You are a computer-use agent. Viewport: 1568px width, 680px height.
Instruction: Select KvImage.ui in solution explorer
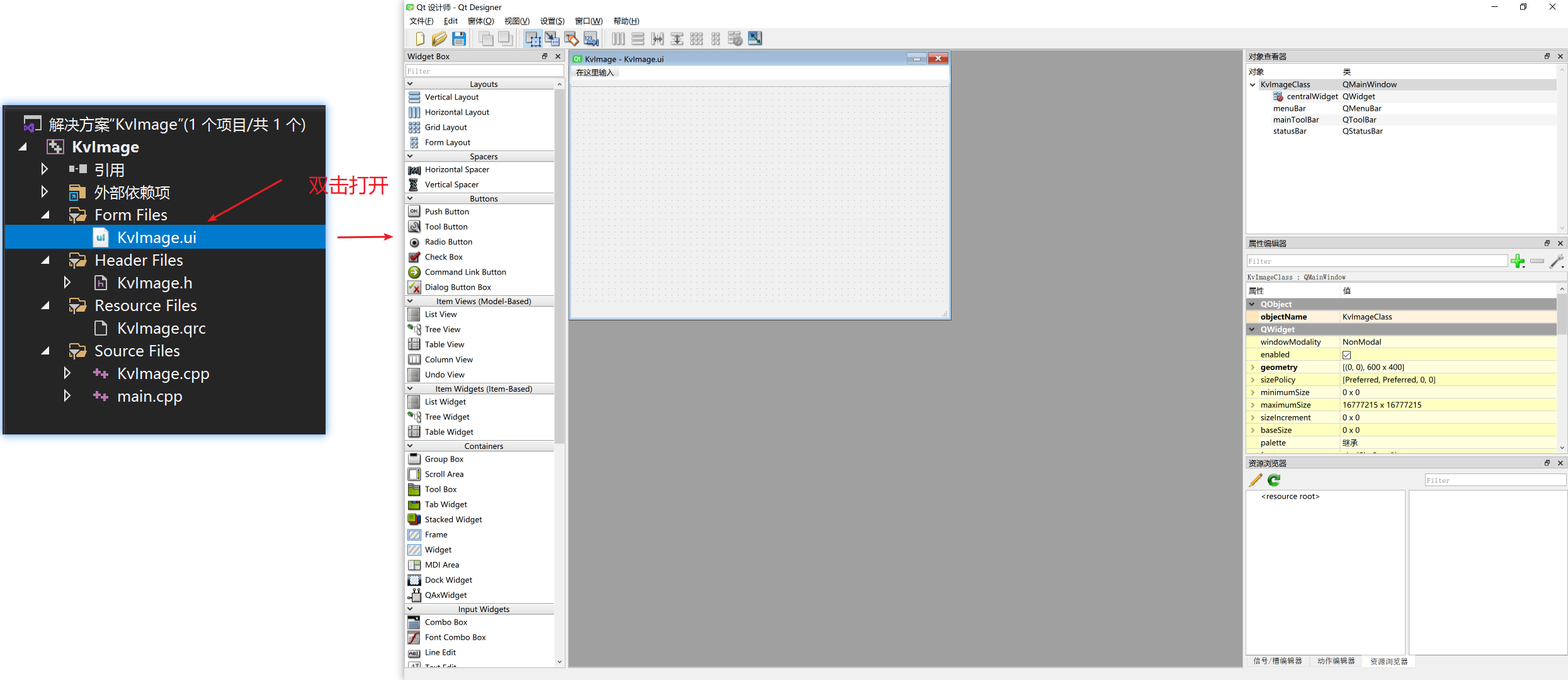[x=156, y=237]
